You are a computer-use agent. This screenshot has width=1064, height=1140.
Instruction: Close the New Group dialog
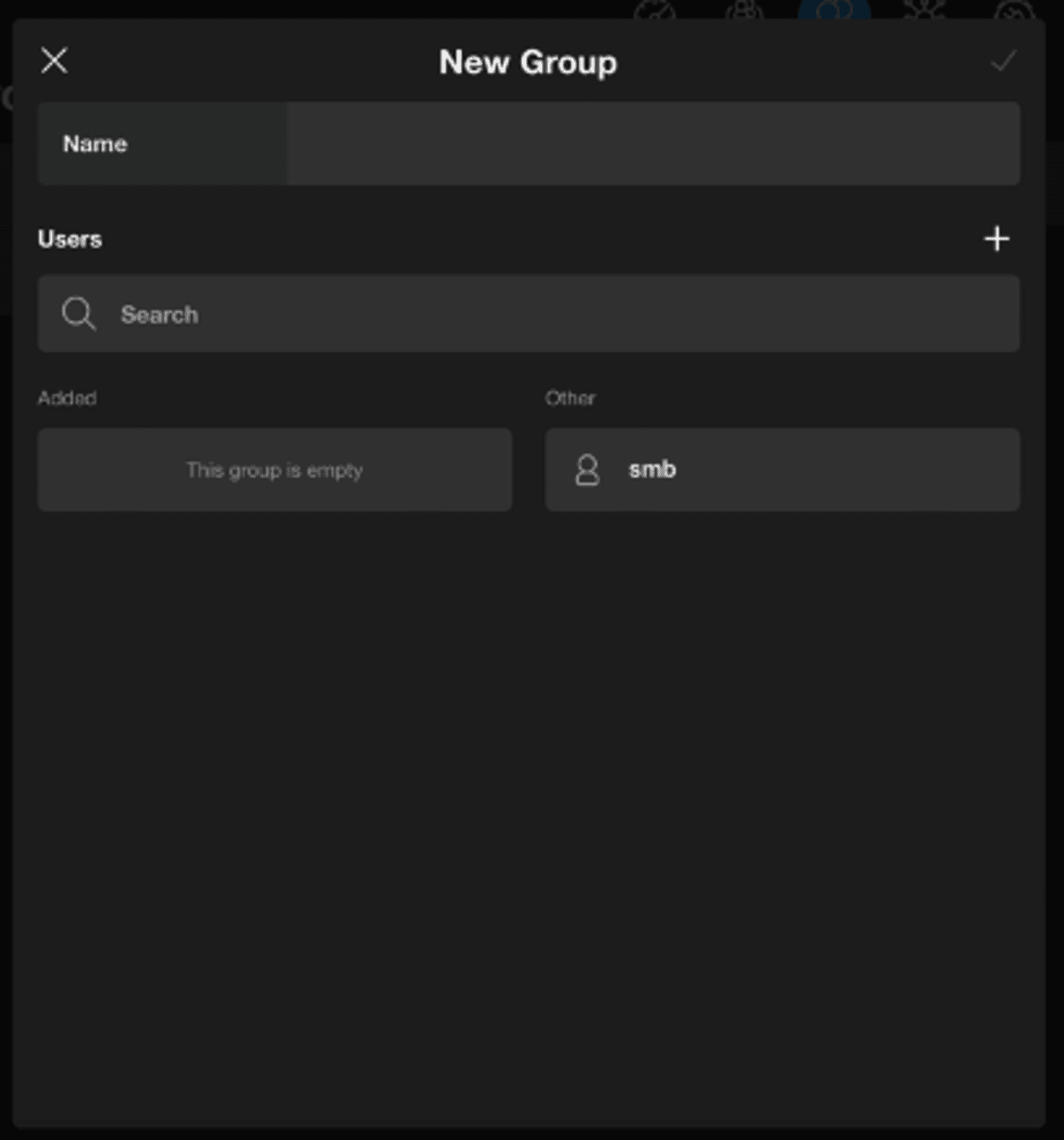click(54, 61)
